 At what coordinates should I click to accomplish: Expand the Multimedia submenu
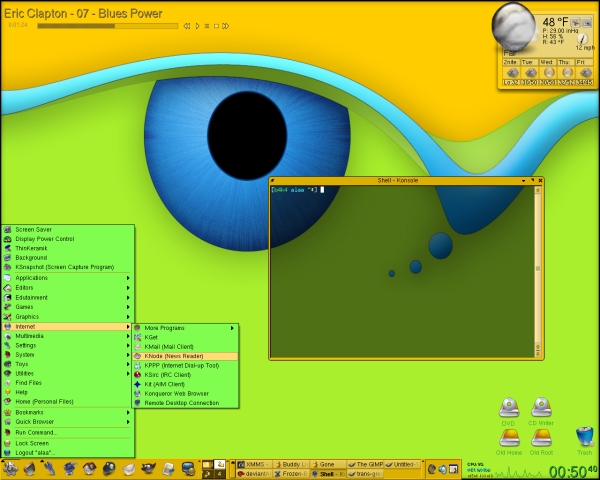pos(67,336)
